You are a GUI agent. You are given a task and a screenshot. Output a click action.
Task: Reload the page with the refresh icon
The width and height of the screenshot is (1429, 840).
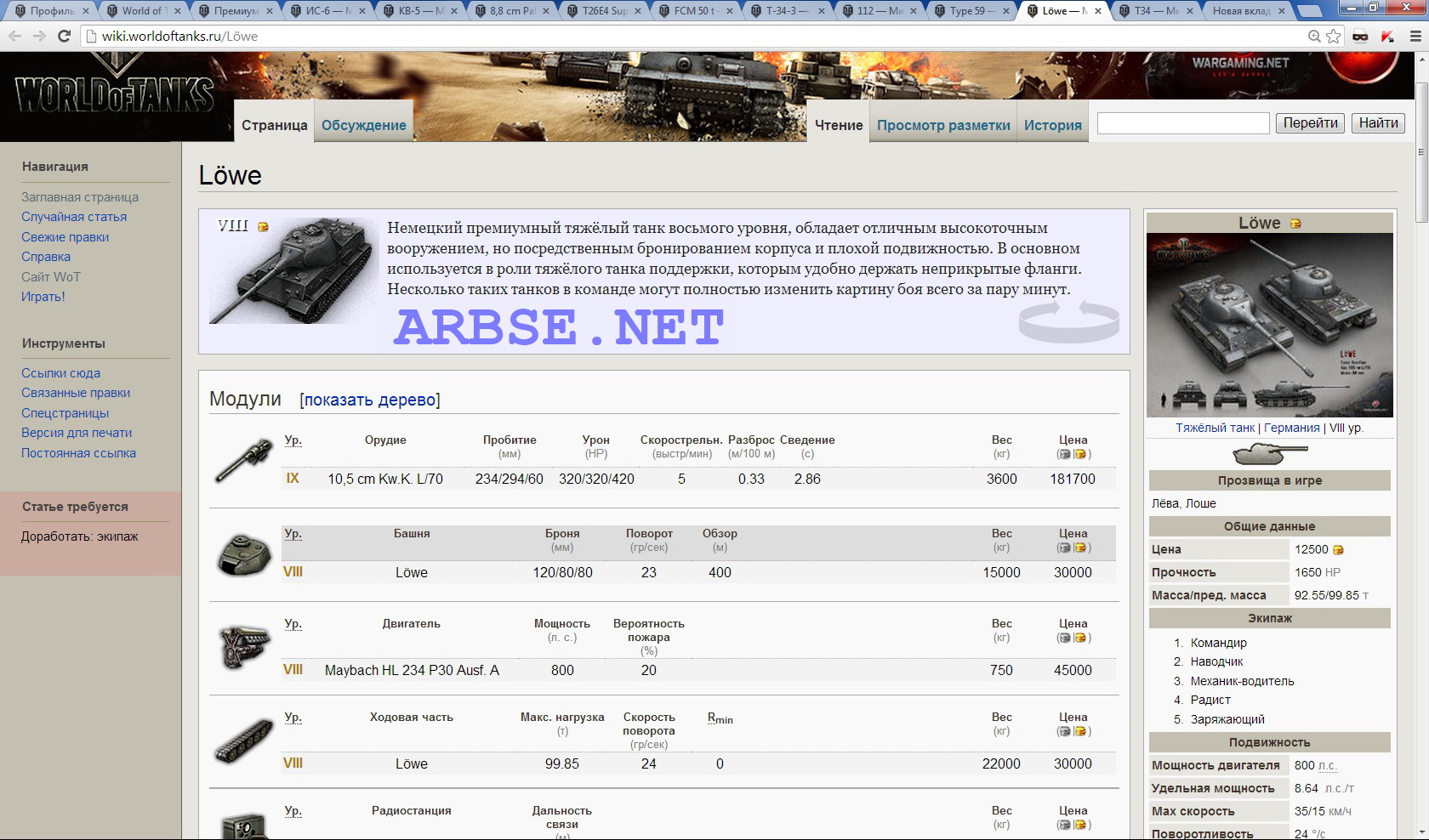[x=64, y=36]
